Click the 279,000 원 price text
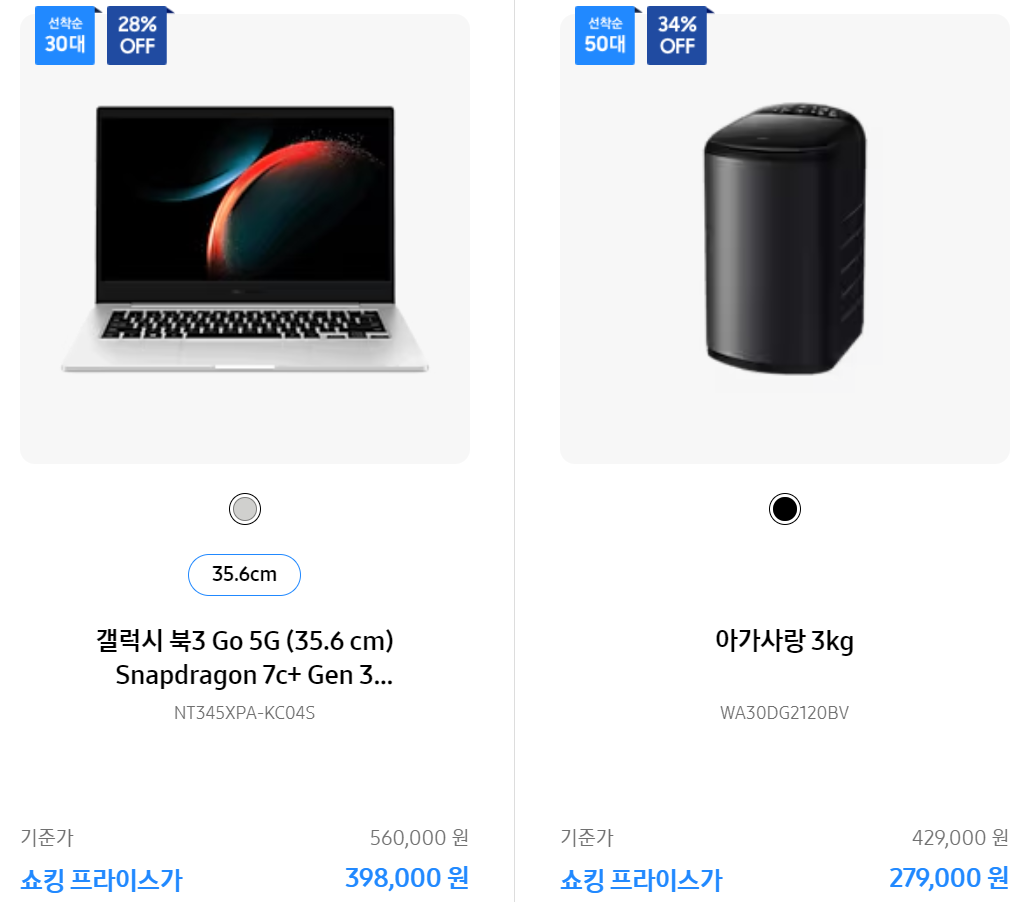1020x902 pixels. click(x=947, y=877)
